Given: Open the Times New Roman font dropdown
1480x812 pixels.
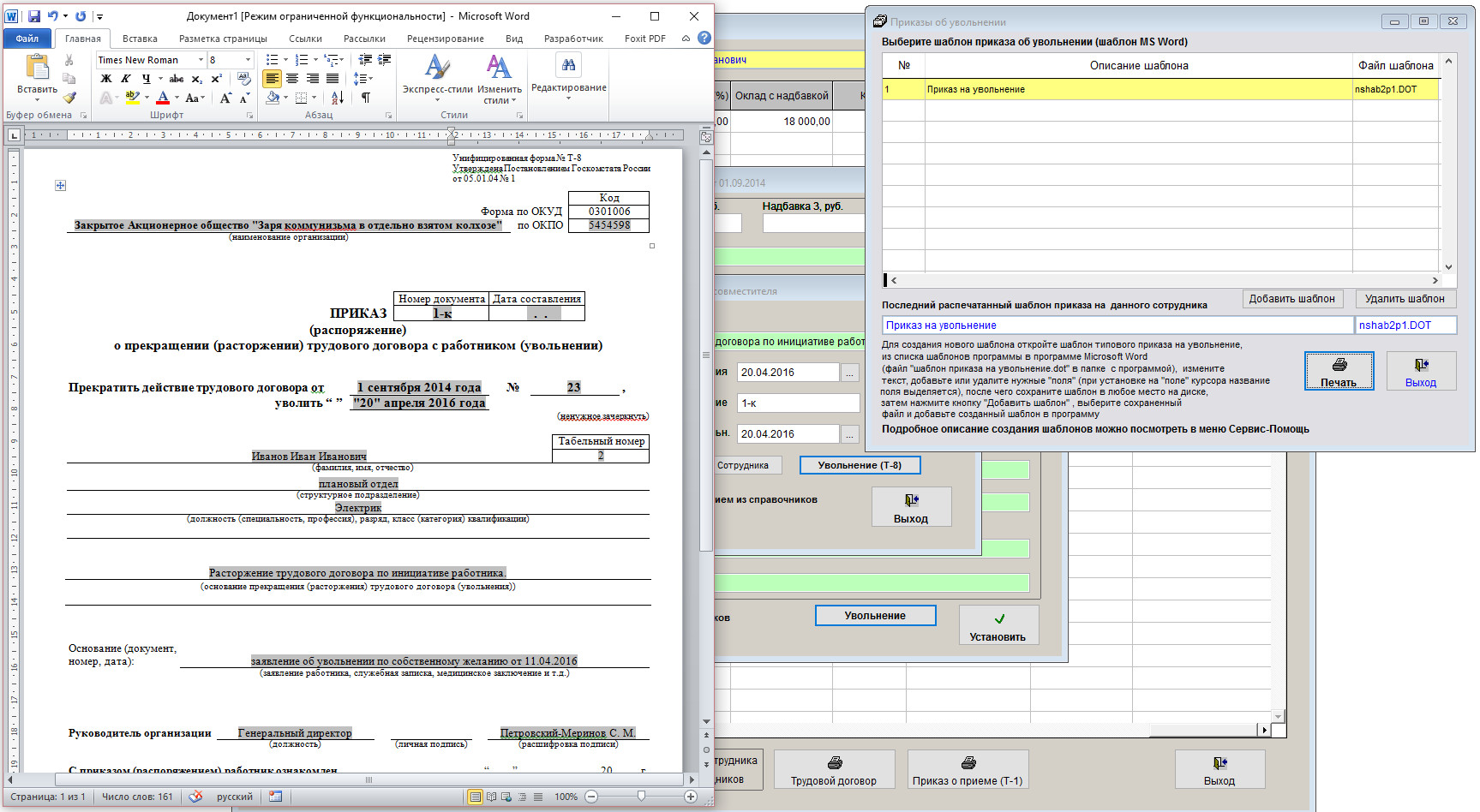Looking at the screenshot, I should 201,60.
